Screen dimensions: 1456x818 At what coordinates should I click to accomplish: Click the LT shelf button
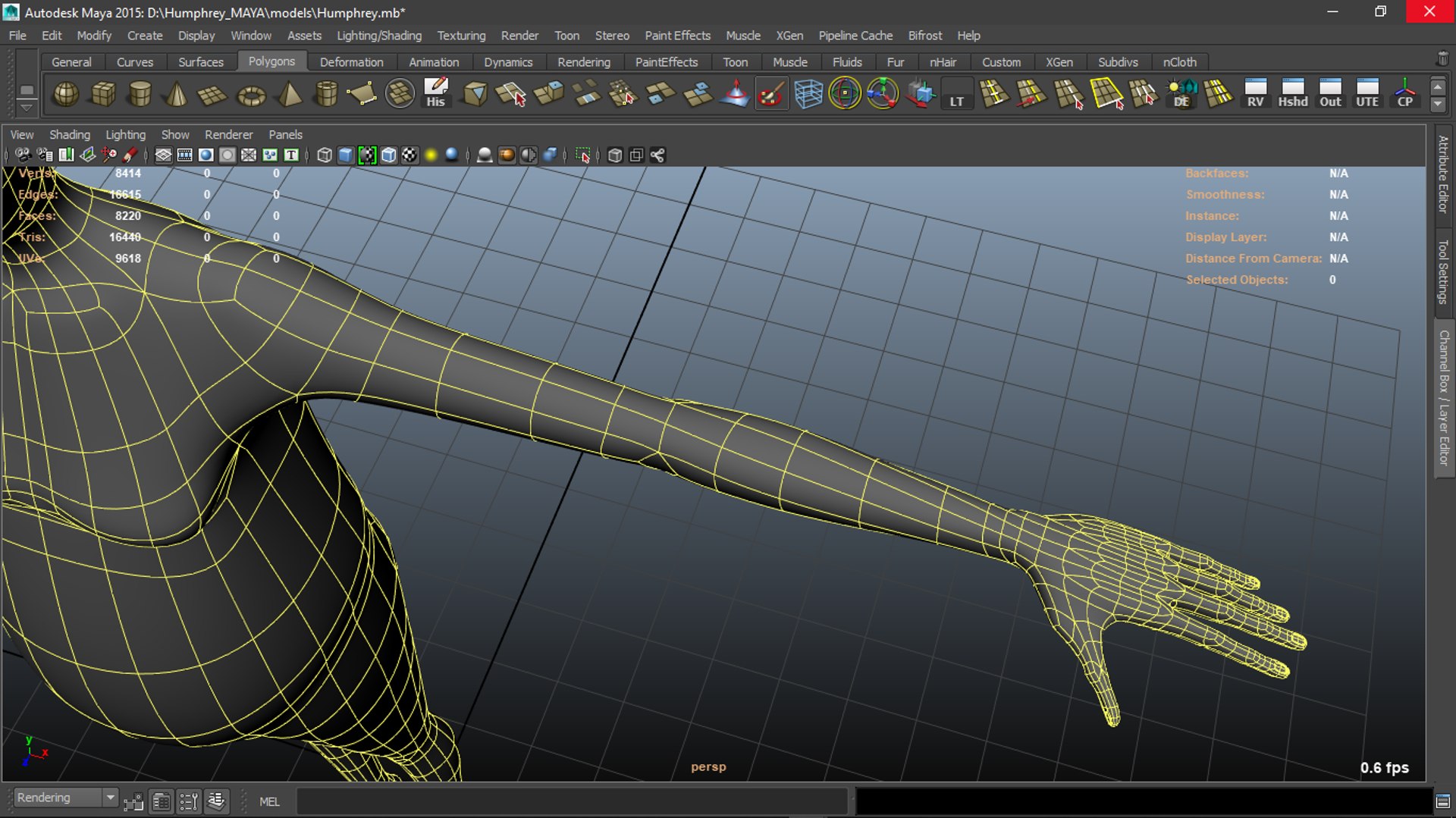957,94
